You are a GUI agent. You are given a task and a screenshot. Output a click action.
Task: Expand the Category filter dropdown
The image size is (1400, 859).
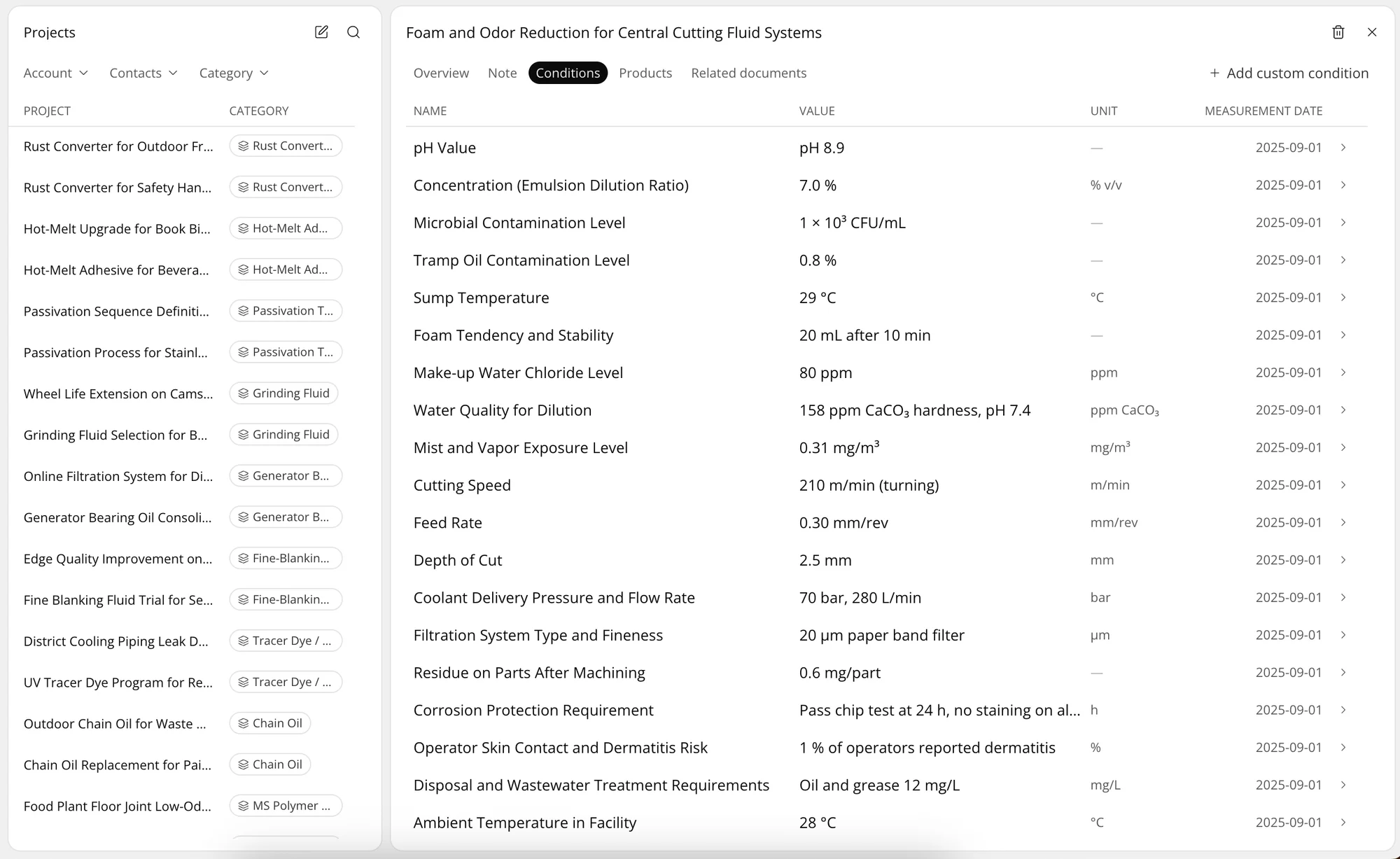[234, 73]
